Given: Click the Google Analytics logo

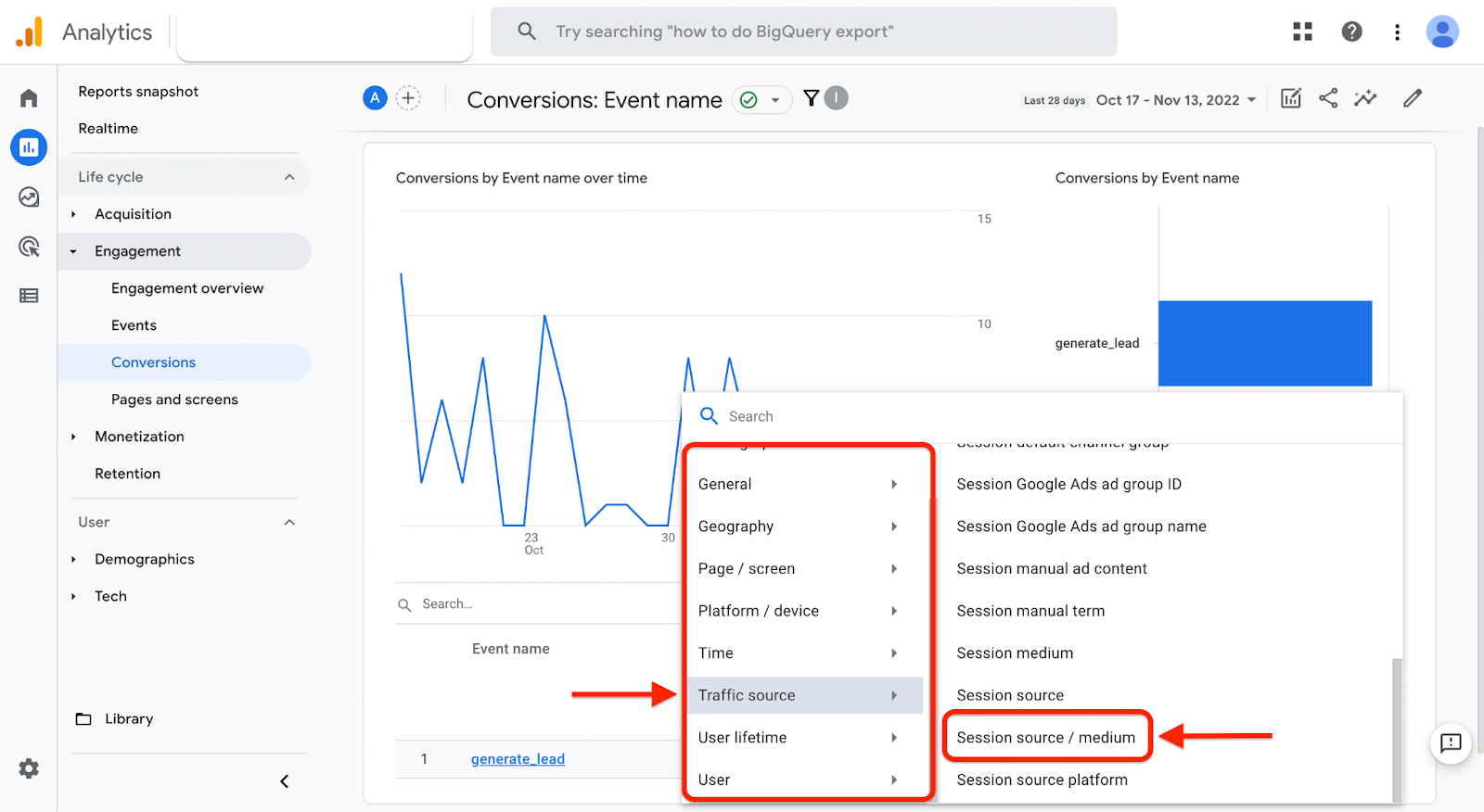Looking at the screenshot, I should tap(30, 32).
